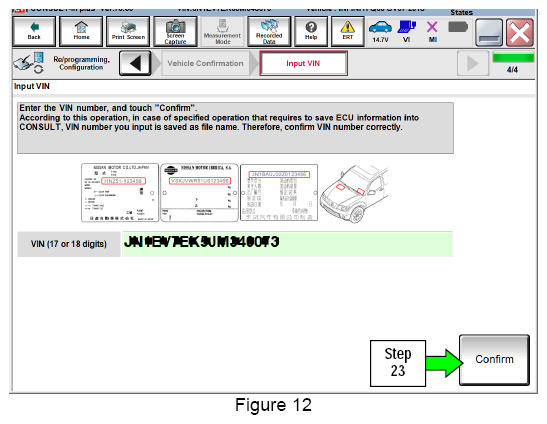Screen dimensions: 547x424
Task: Select the Input VIN step tab
Action: pyautogui.click(x=303, y=63)
